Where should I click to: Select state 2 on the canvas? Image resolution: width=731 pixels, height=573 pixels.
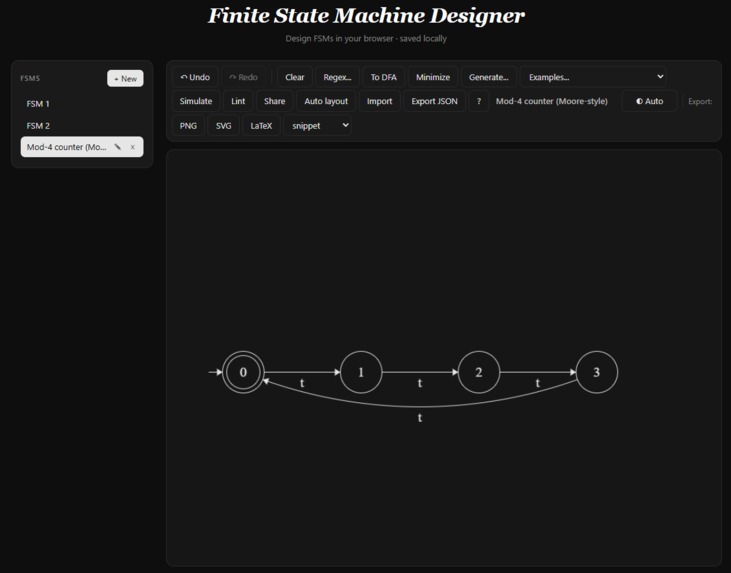pos(479,372)
